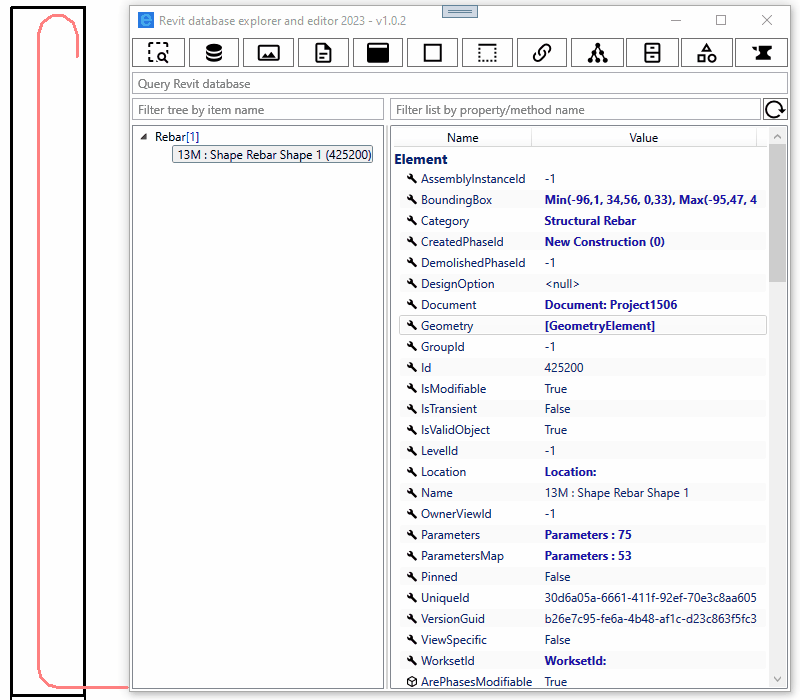
Task: Select the GroupId property name
Action: (x=442, y=347)
